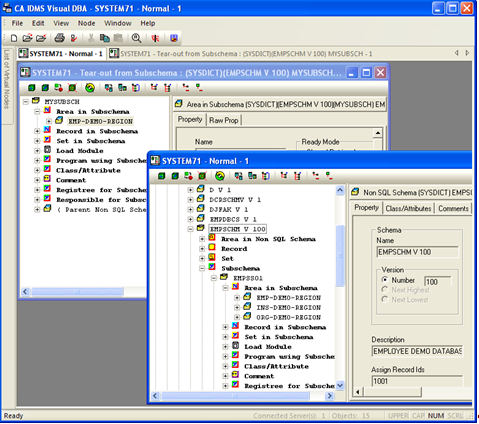Switch to the Comments tab

coord(453,208)
